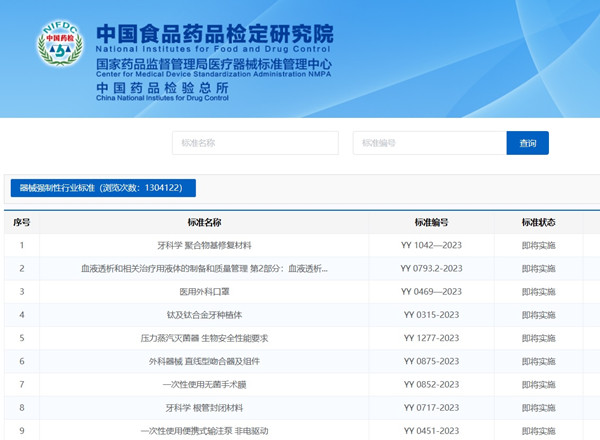
Task: Click standard number YY 0451-2023
Action: [x=431, y=431]
